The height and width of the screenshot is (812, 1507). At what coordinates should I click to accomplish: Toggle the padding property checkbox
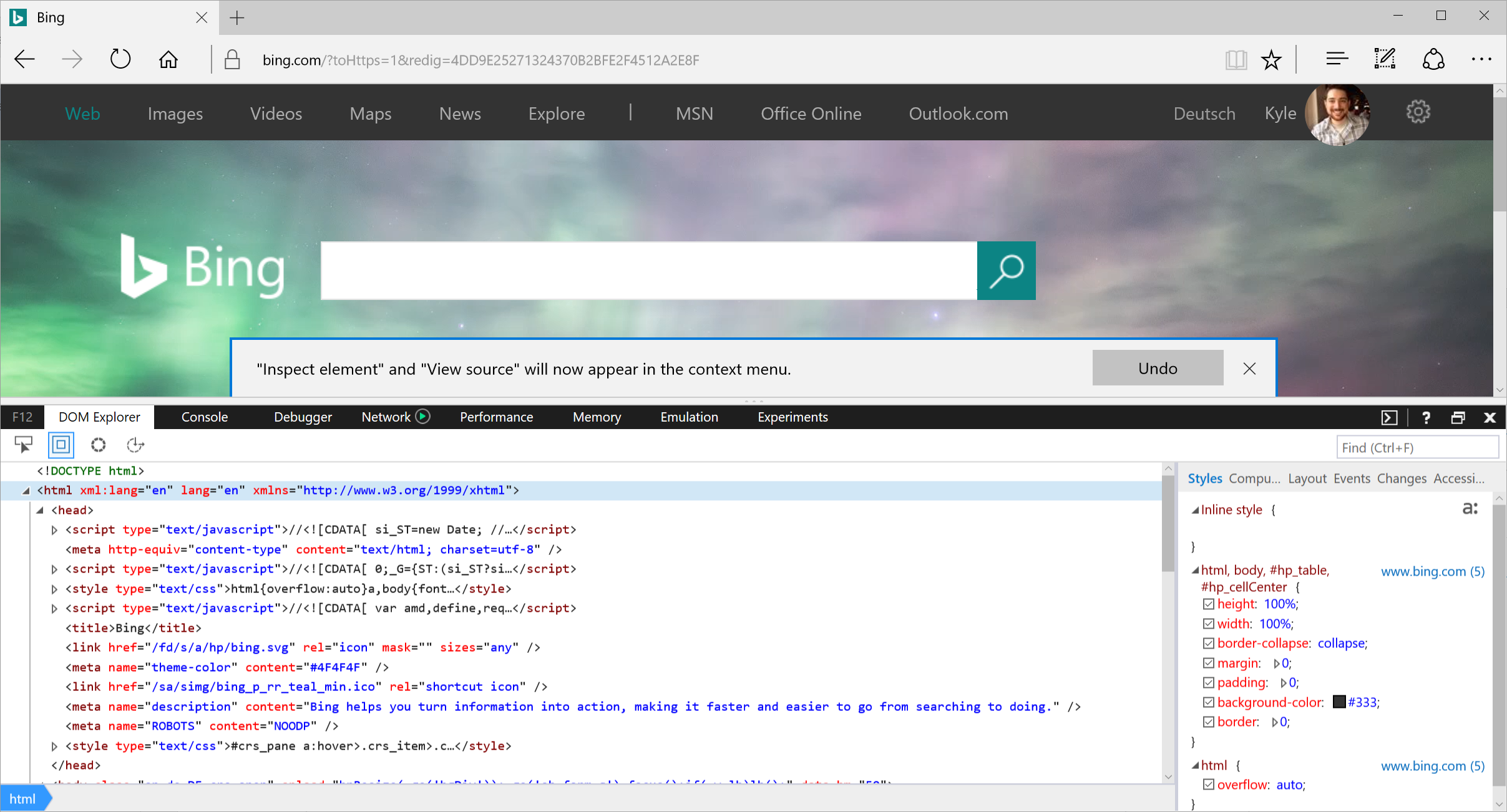click(1209, 682)
